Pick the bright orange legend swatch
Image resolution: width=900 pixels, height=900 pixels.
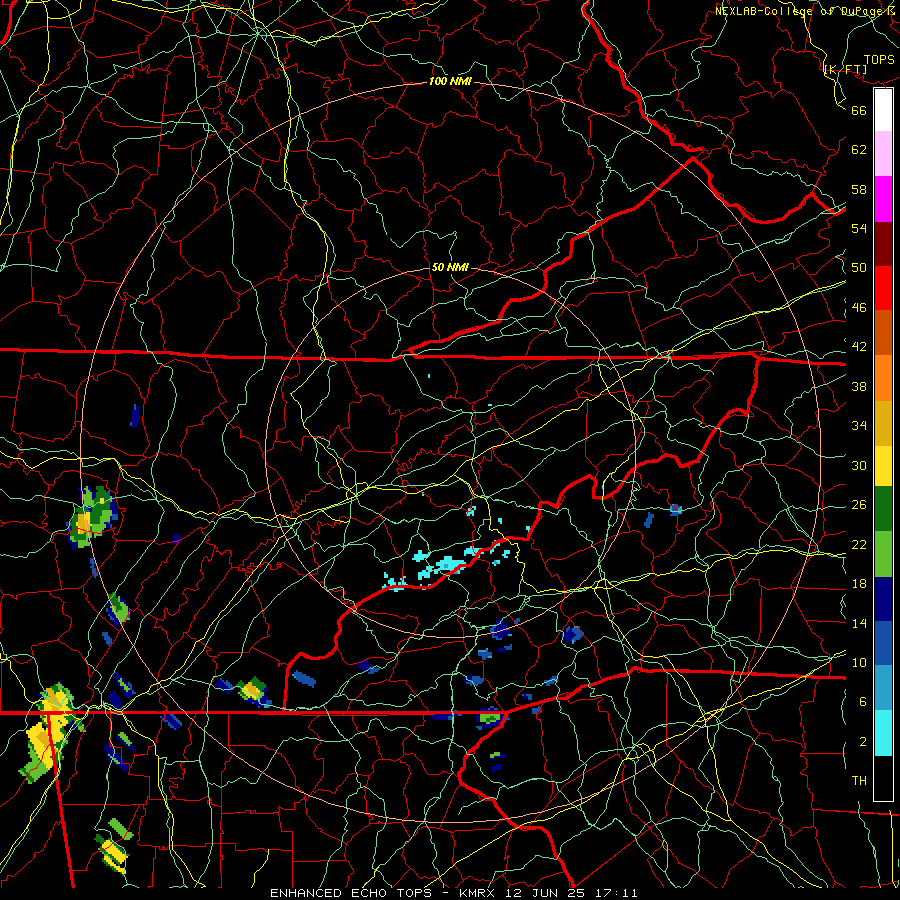(883, 378)
